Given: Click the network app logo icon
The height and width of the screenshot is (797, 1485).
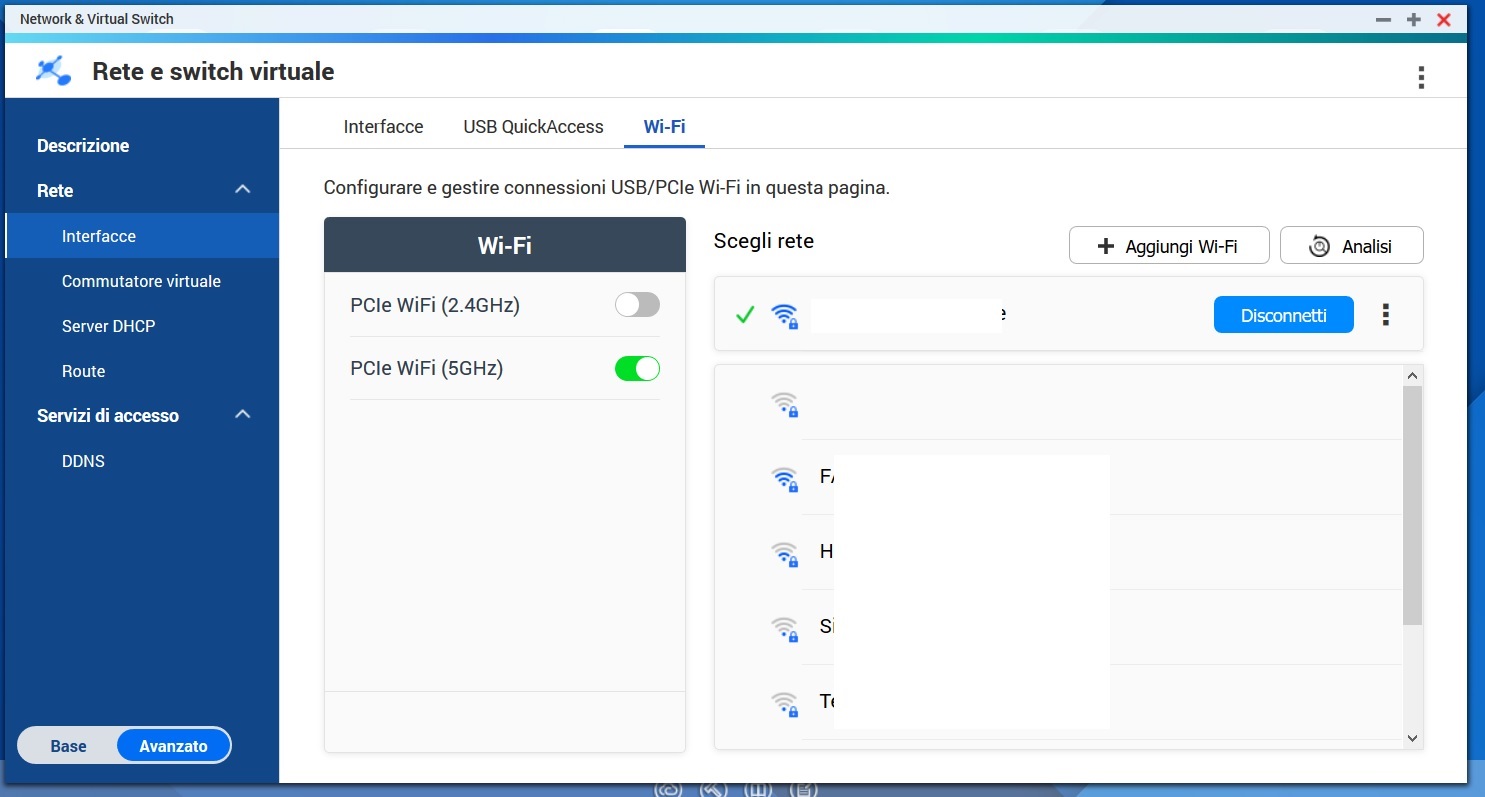Looking at the screenshot, I should click(x=53, y=71).
